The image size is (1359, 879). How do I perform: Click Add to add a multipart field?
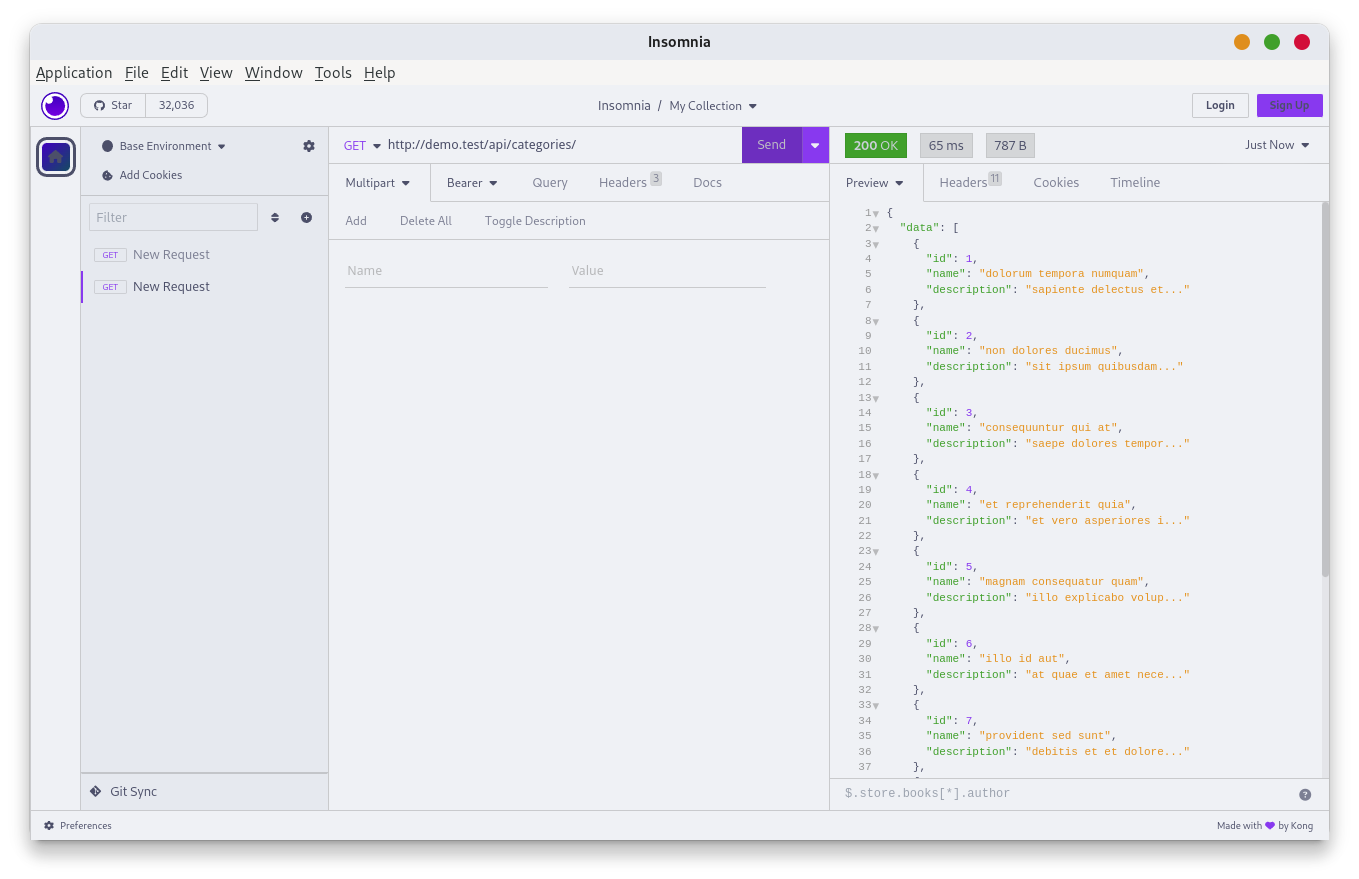tap(356, 221)
